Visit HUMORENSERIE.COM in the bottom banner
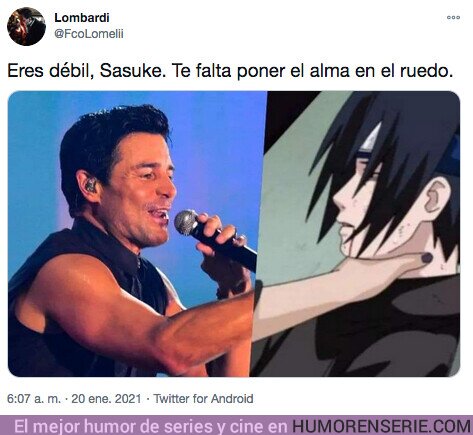Image resolution: width=473 pixels, height=435 pixels. tap(381, 426)
